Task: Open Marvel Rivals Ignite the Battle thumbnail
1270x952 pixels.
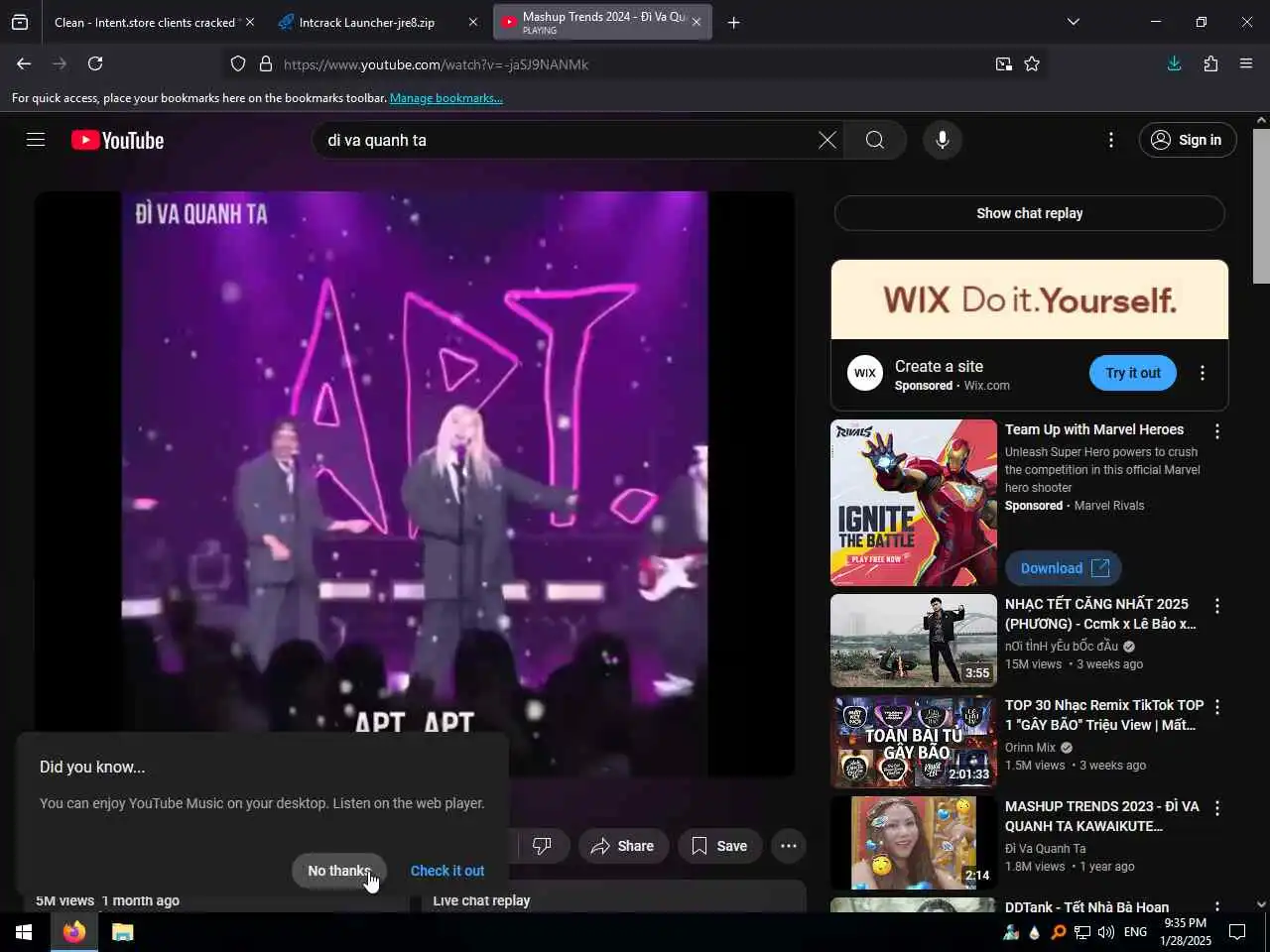Action: (x=914, y=503)
